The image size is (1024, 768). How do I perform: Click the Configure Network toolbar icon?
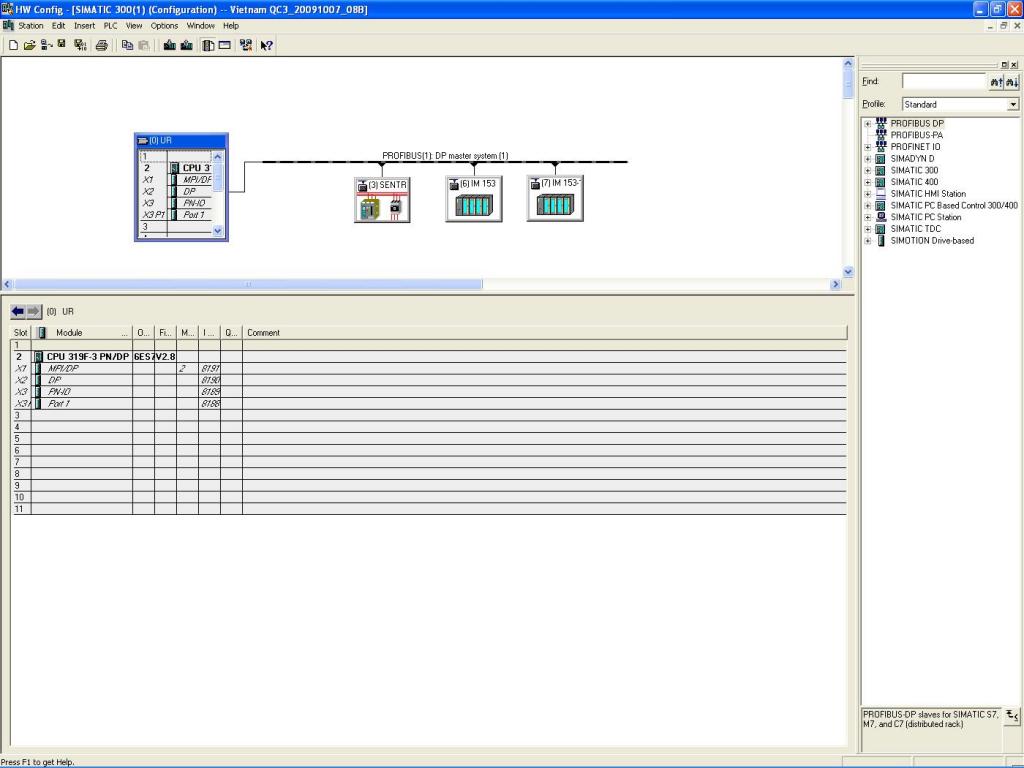(x=246, y=45)
